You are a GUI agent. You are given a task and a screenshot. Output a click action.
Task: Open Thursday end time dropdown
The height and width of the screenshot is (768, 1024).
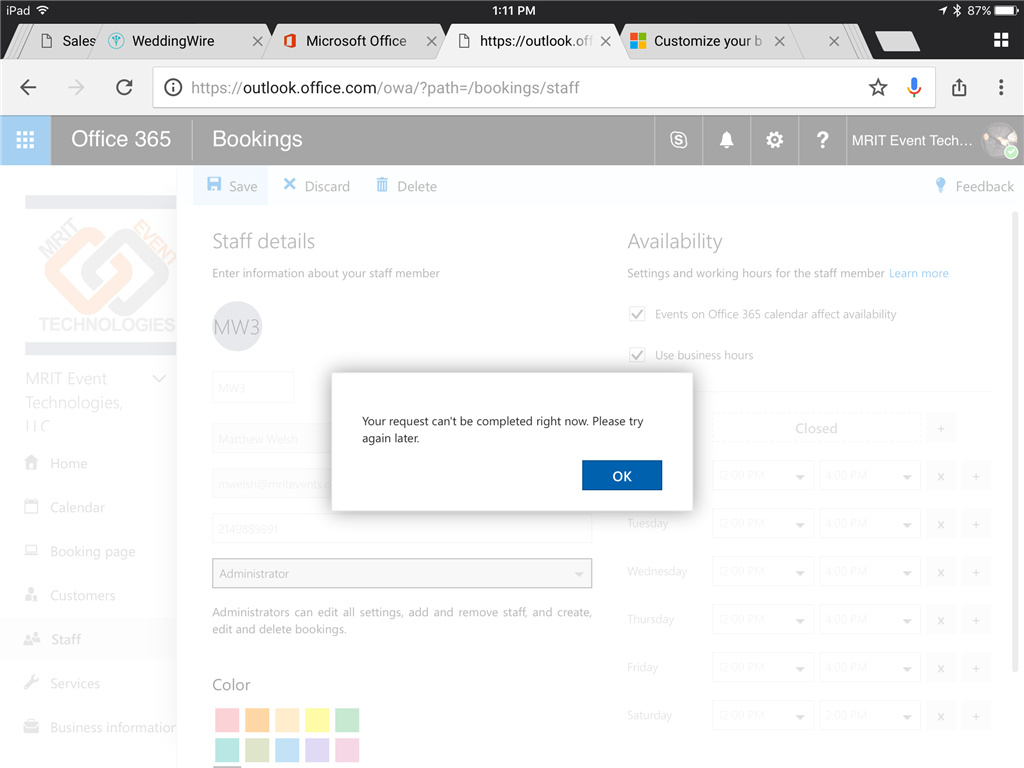(870, 620)
